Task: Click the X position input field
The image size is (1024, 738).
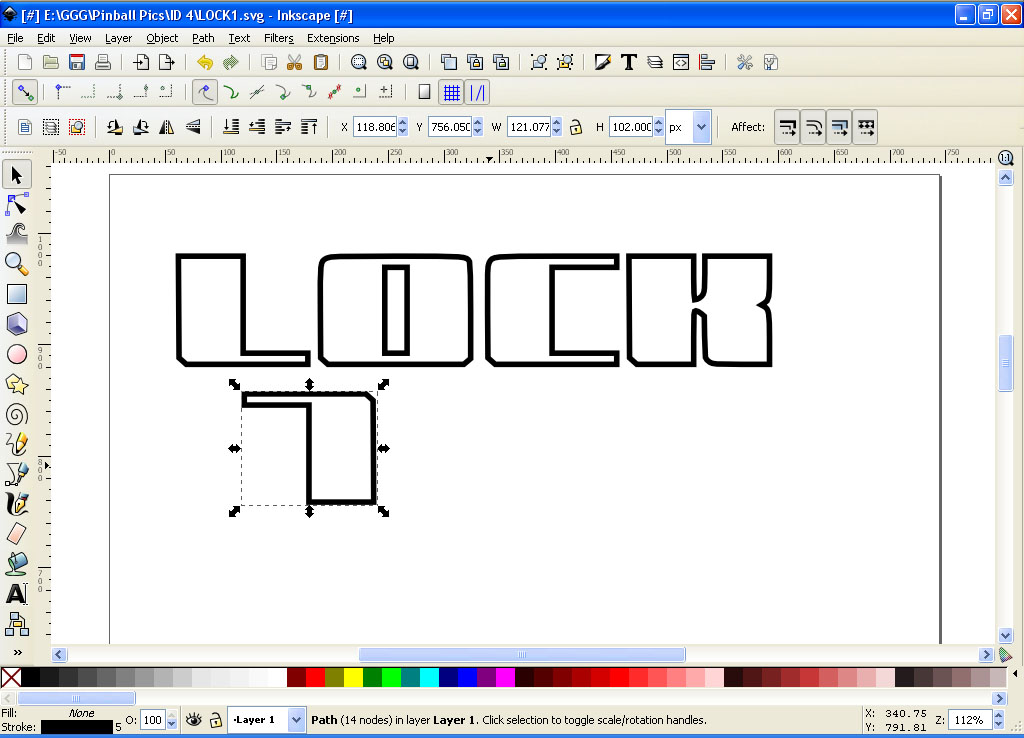Action: coord(375,127)
